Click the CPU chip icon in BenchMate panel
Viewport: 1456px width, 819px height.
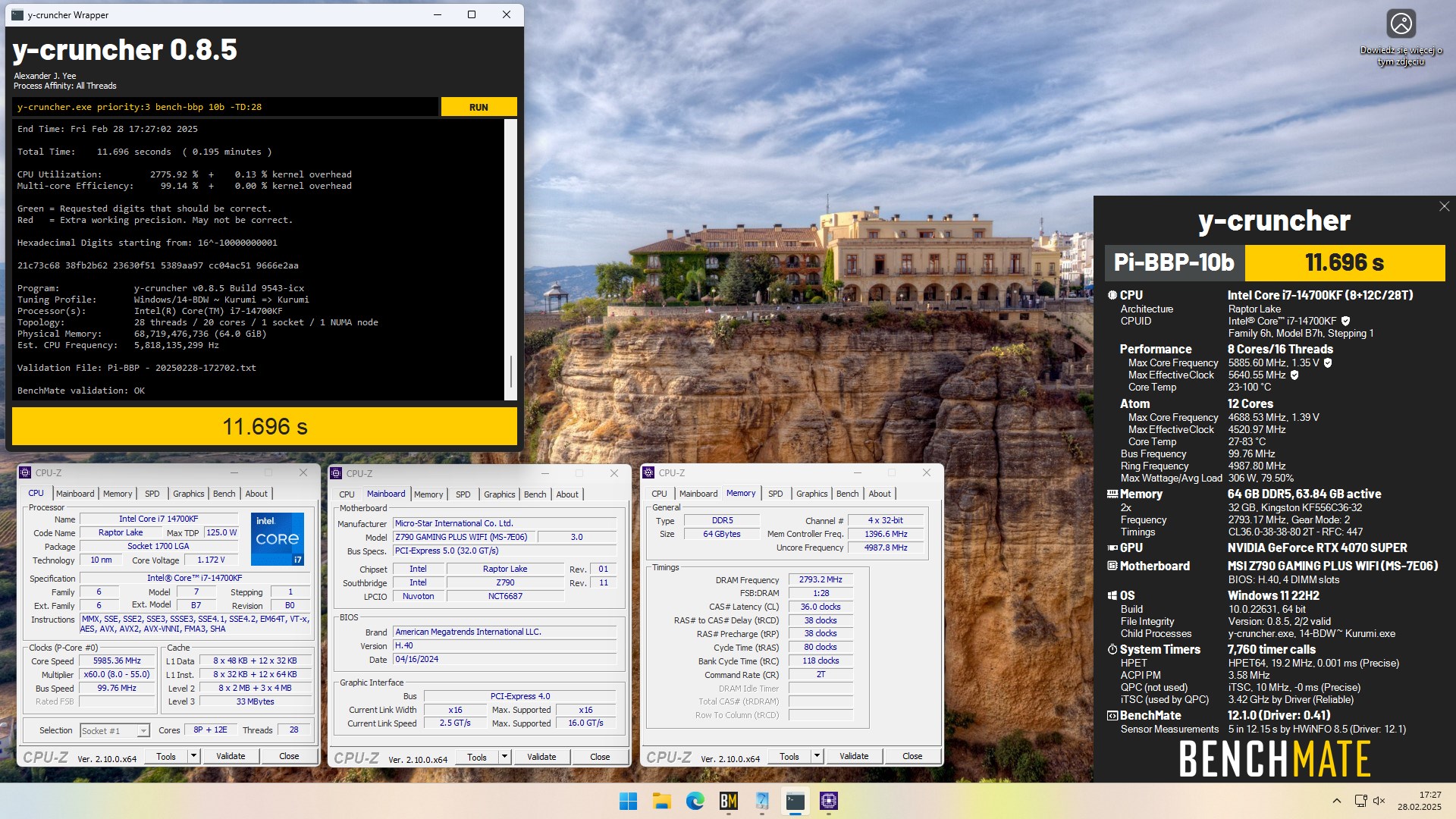pyautogui.click(x=1112, y=295)
